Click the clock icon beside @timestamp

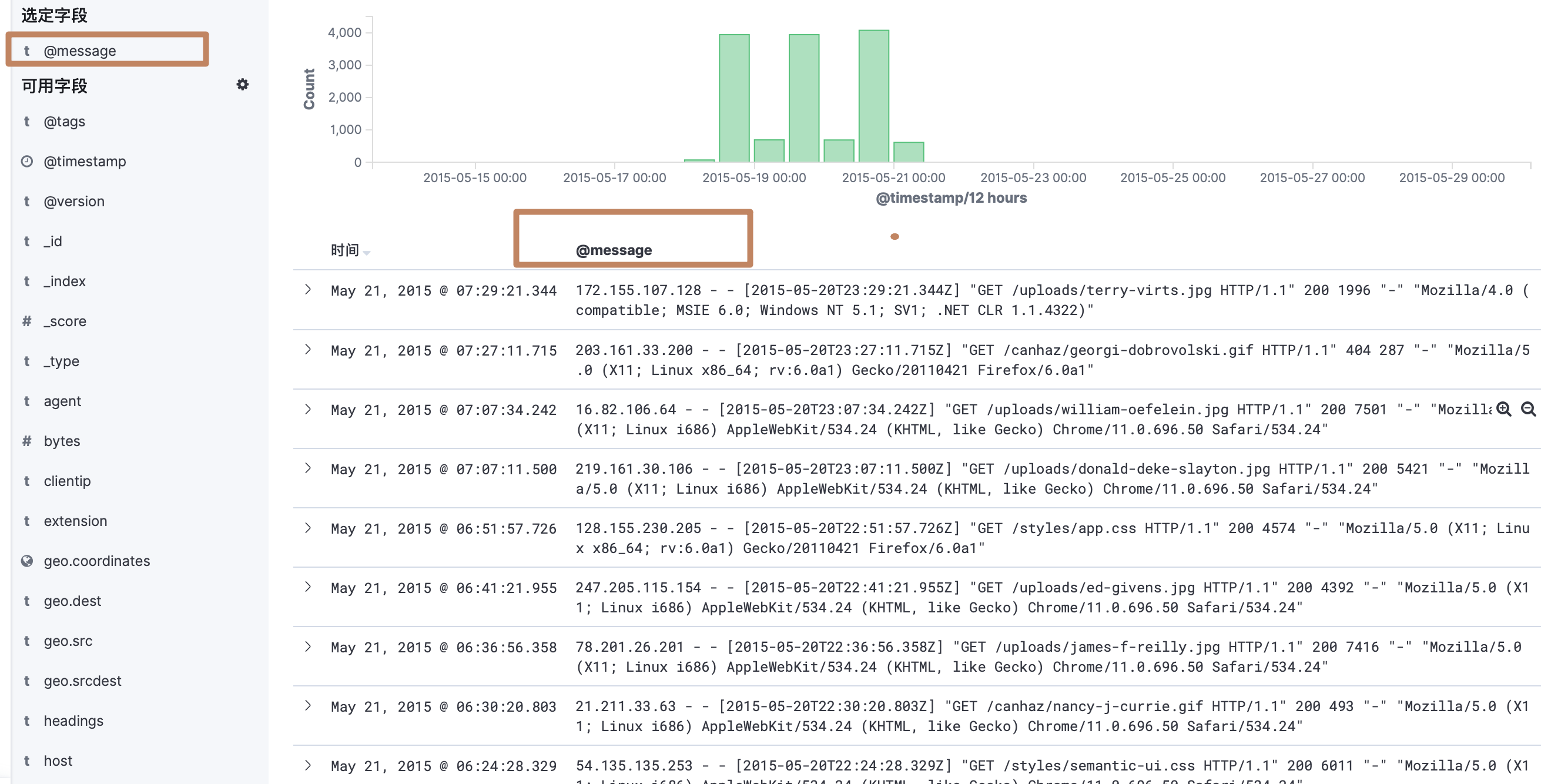pos(27,162)
